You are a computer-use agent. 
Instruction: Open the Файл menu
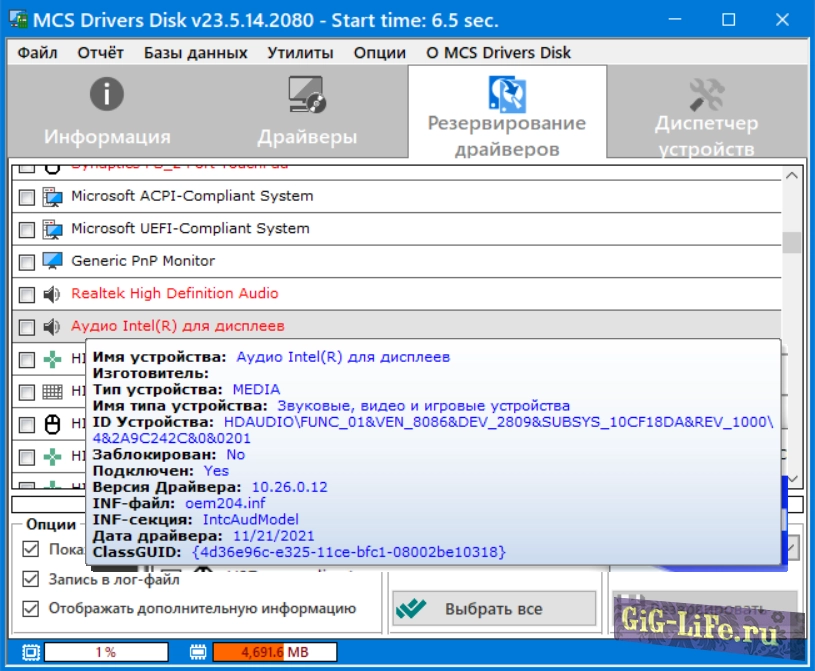pos(38,53)
